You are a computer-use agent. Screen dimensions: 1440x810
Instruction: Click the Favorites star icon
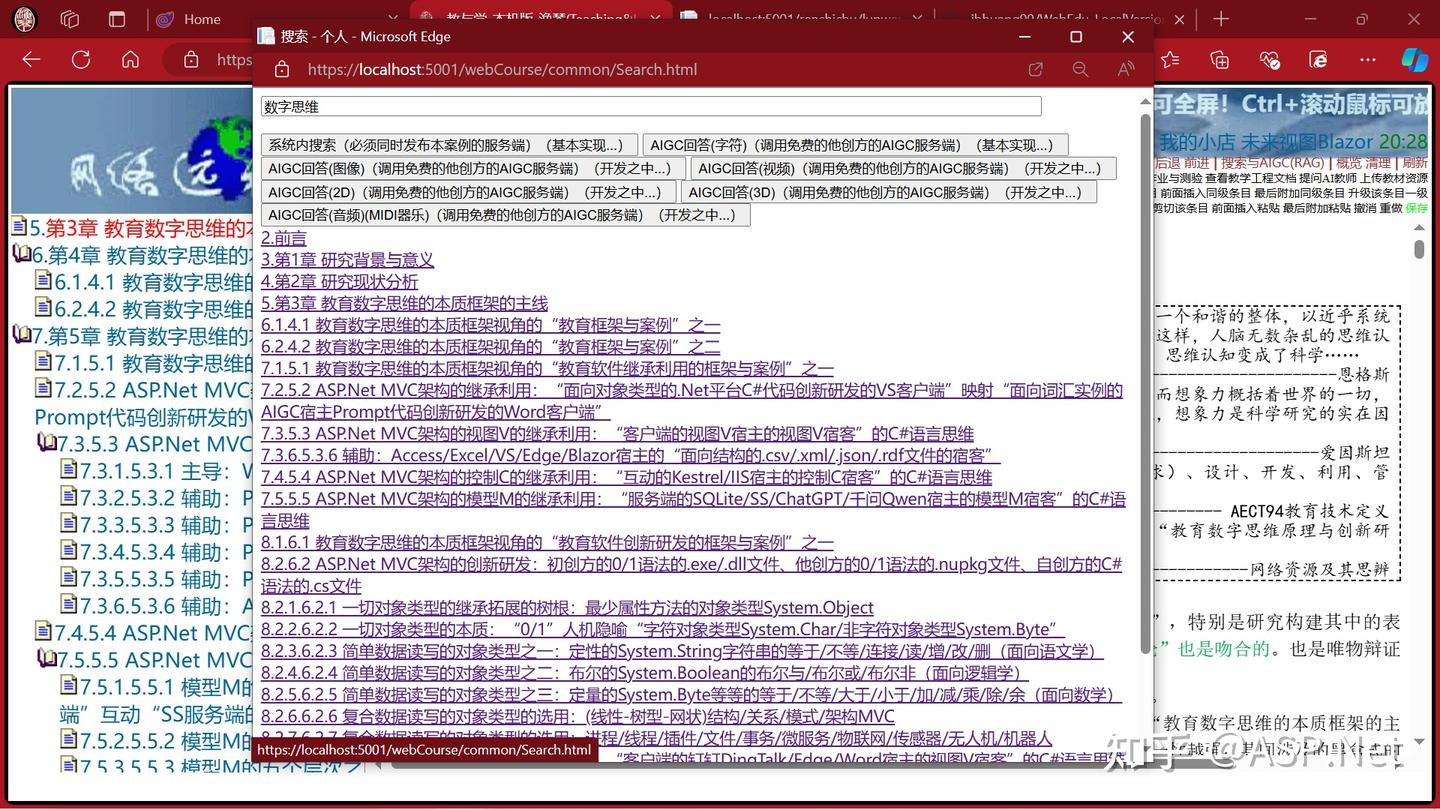(x=1170, y=60)
